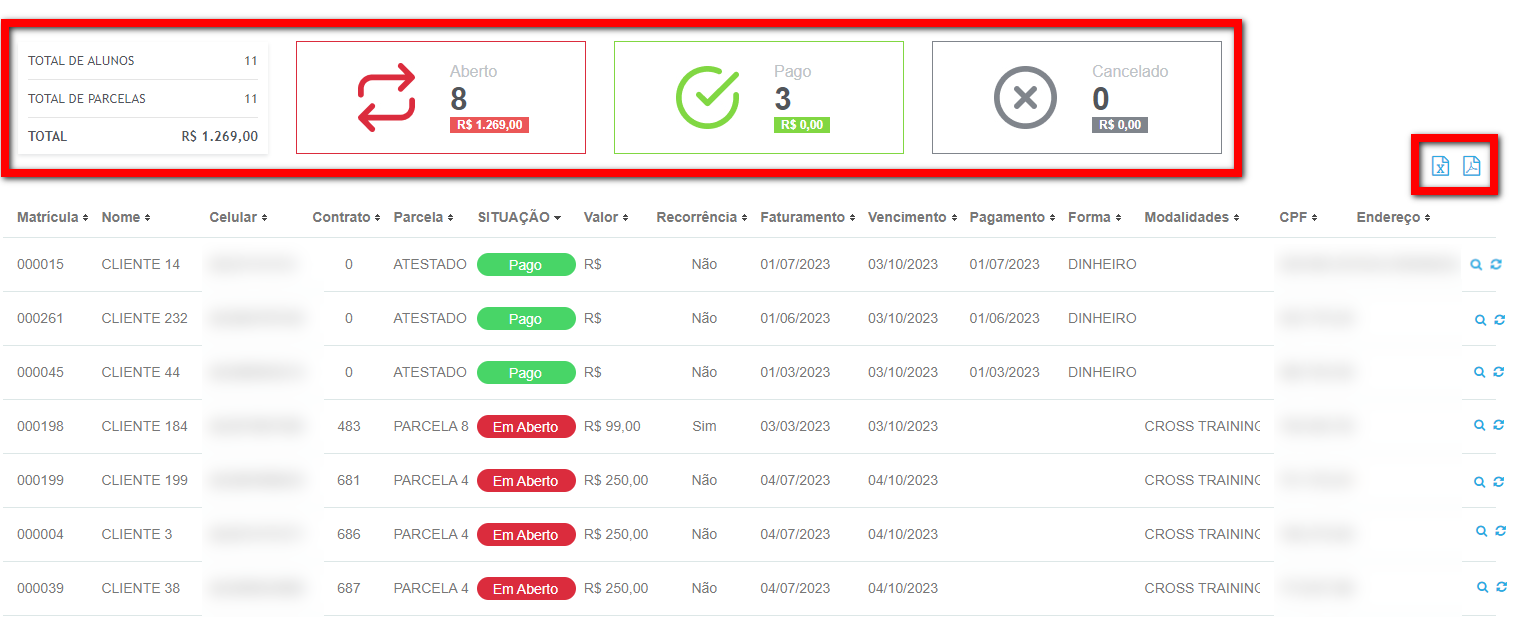The image size is (1516, 617).
Task: Click magnifier icon in CLIENTE 232 row
Action: (1480, 320)
